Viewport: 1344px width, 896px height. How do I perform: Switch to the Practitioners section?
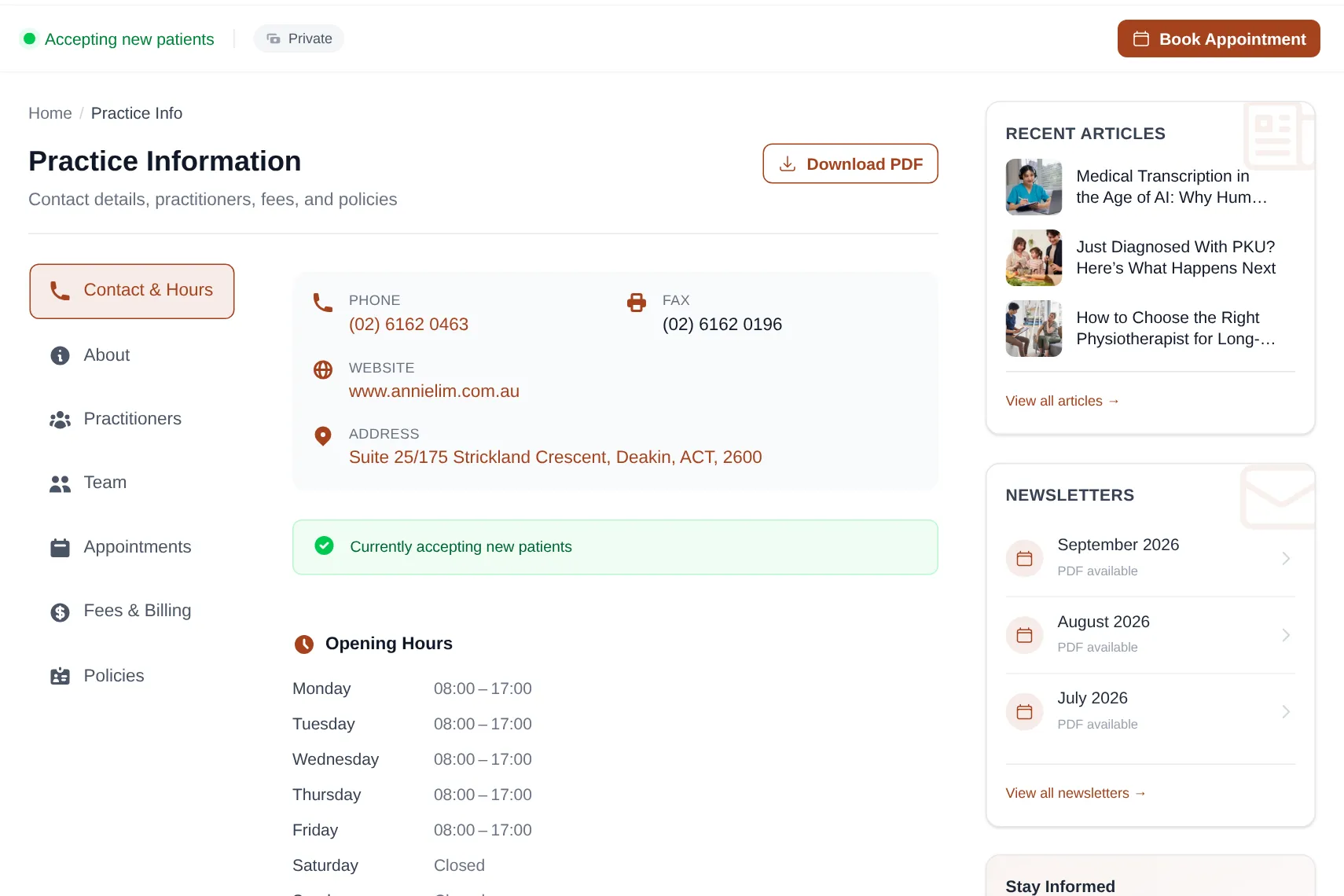132,419
